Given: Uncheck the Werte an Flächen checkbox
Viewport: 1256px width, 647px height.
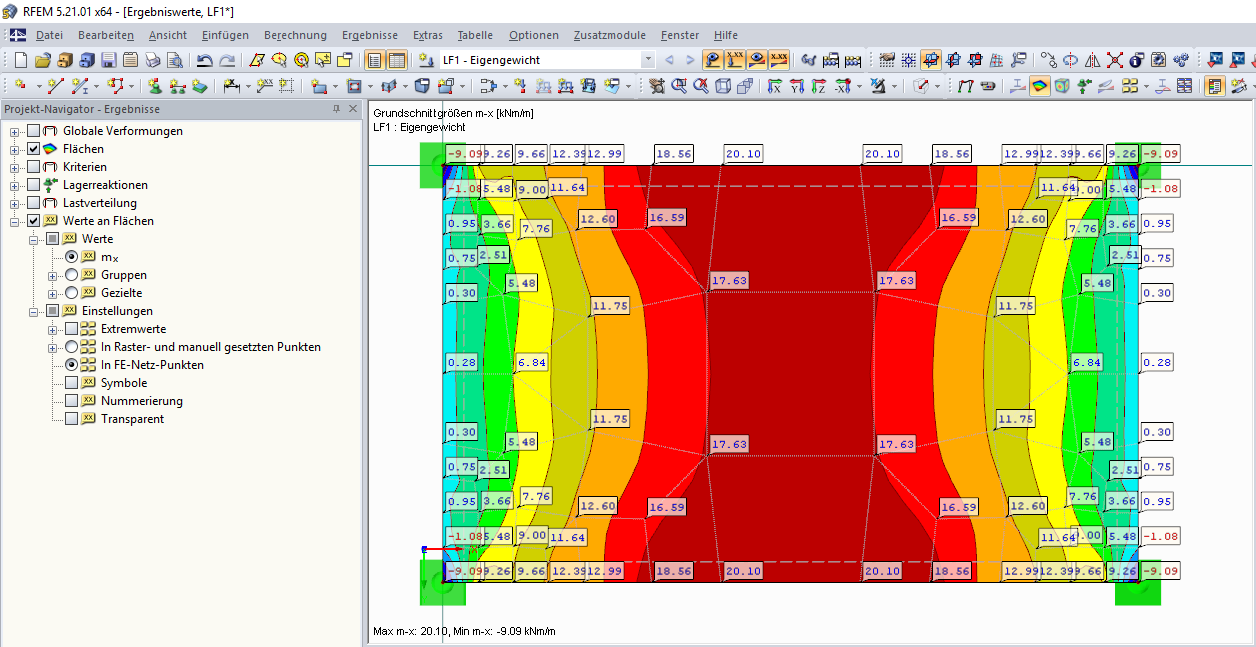Looking at the screenshot, I should (x=33, y=221).
